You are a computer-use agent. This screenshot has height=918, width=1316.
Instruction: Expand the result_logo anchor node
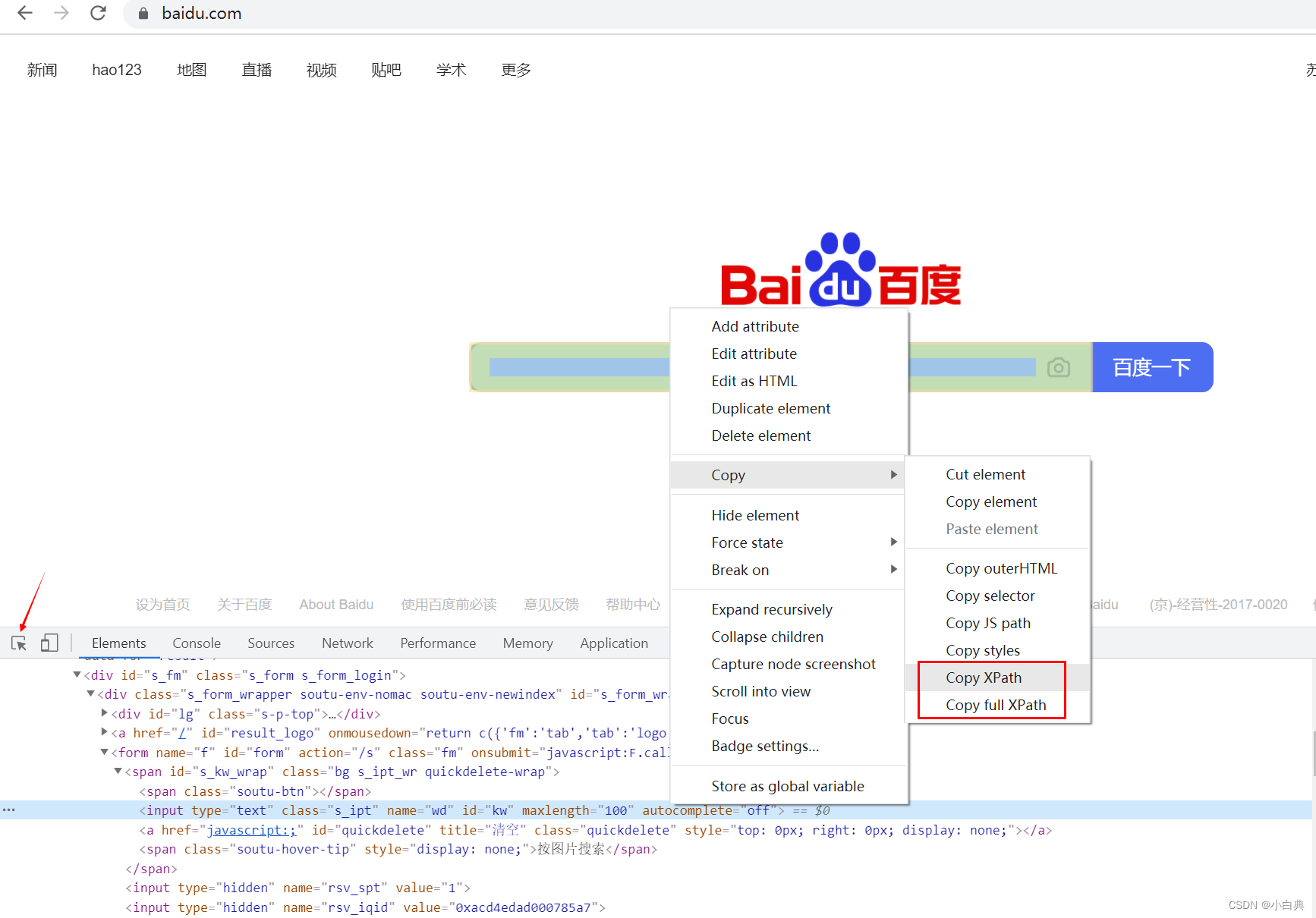[x=104, y=732]
